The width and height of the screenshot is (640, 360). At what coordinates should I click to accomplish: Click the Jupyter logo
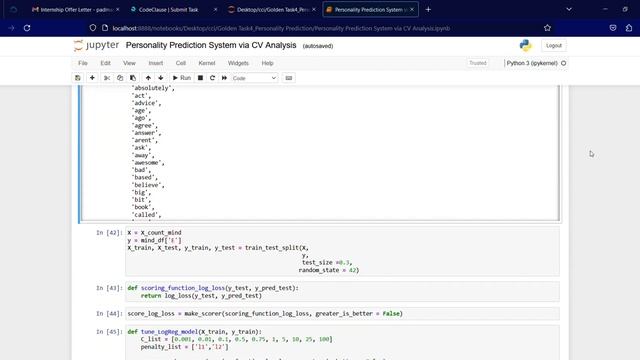97,45
